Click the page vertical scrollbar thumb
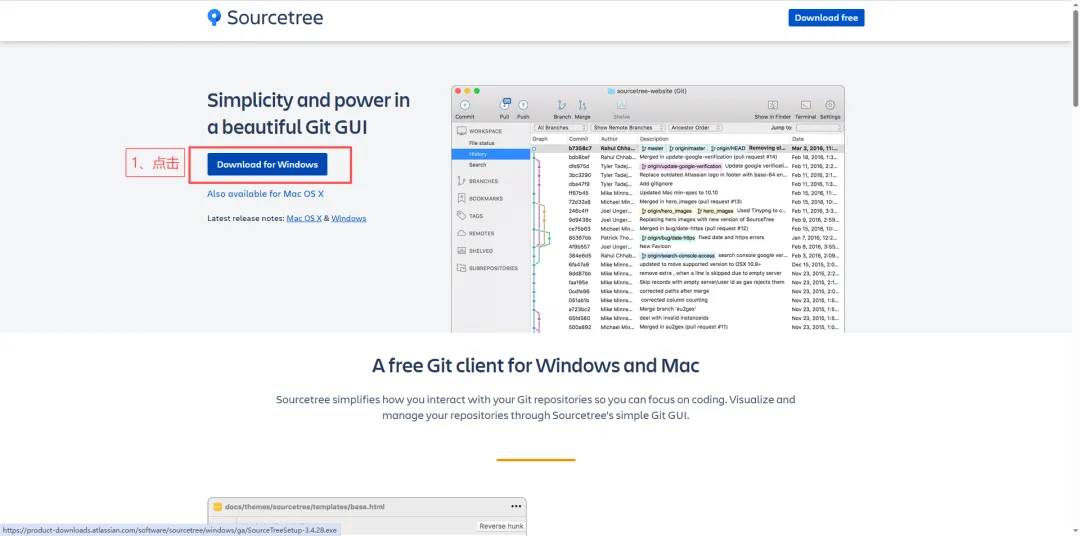Screen dimensions: 1080x536 point(1075,59)
